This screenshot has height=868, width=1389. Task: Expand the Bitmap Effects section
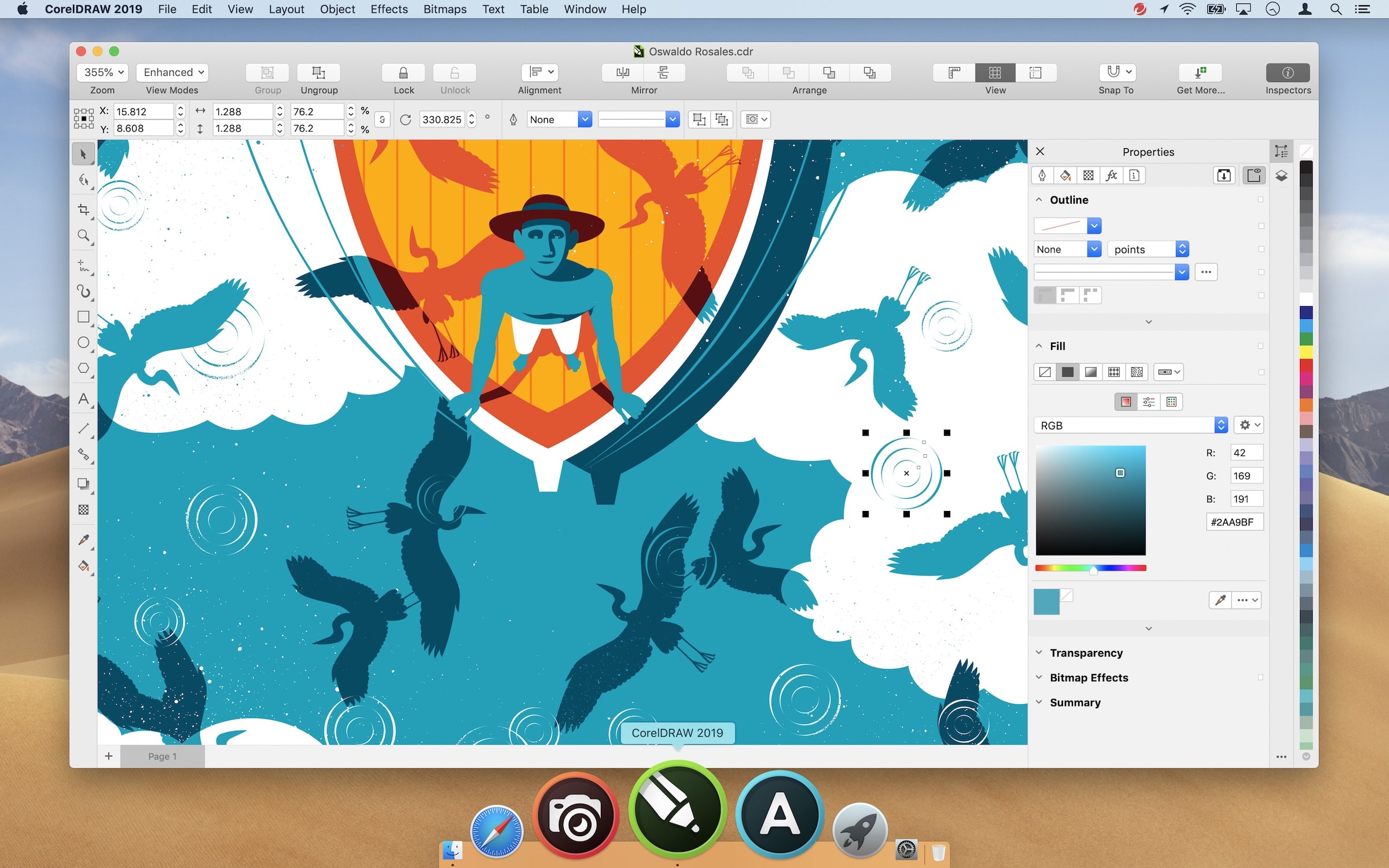click(x=1039, y=678)
